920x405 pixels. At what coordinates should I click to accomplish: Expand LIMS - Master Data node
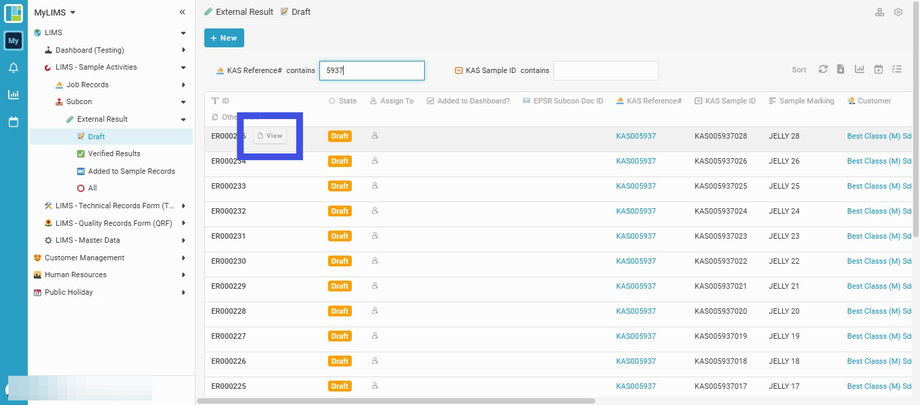pyautogui.click(x=183, y=240)
